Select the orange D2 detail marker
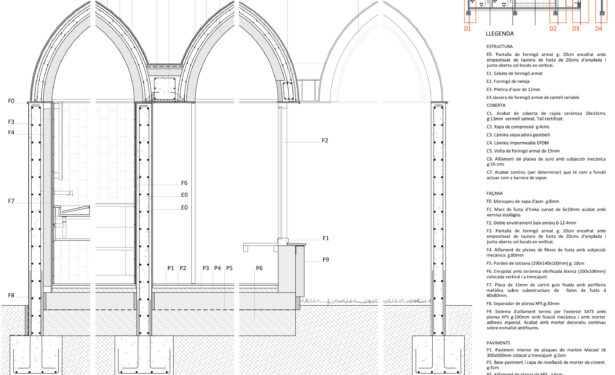The width and height of the screenshot is (615, 375). 553,29
